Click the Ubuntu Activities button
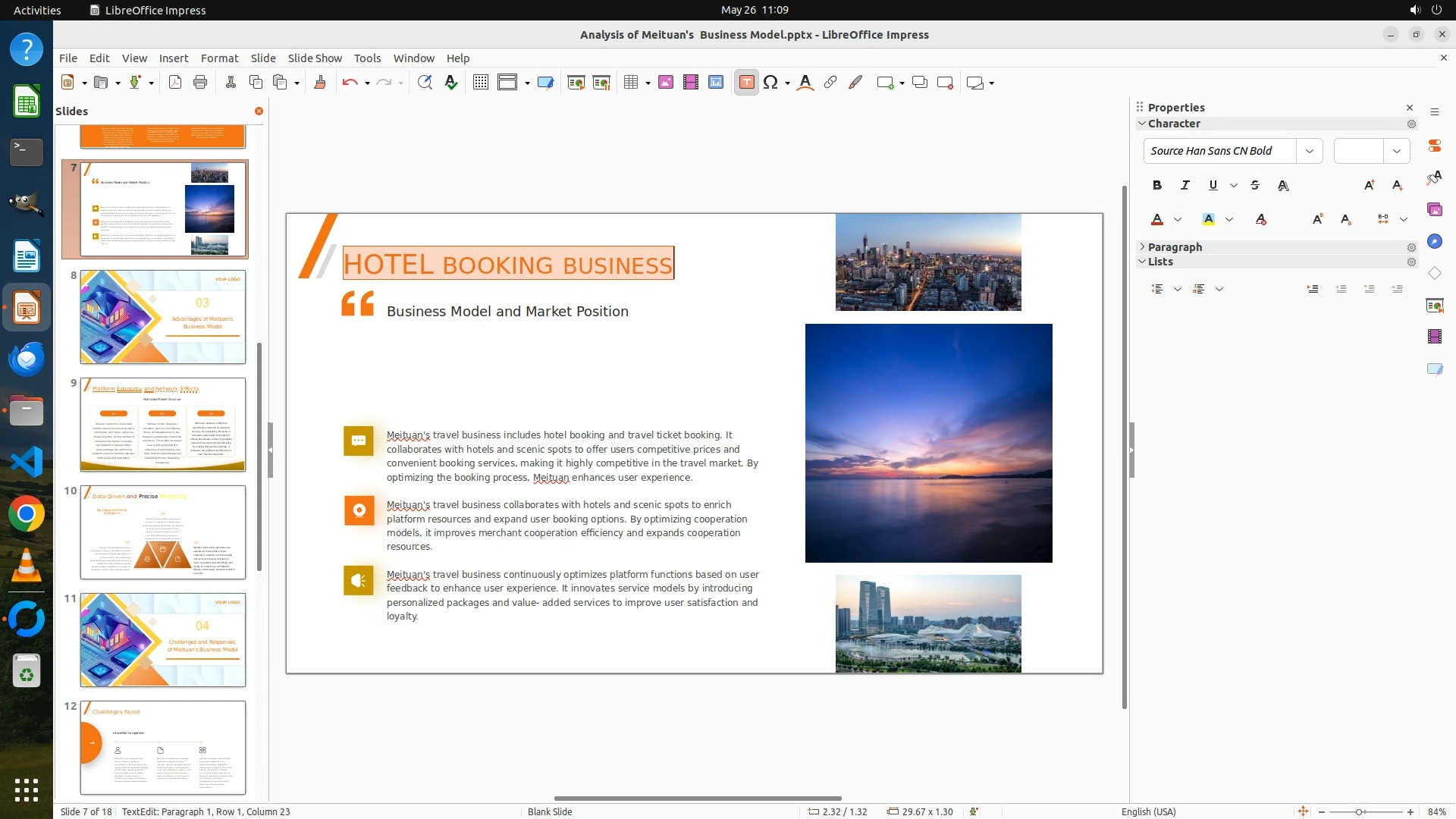Viewport: 1456px width, 819px height. (37, 10)
